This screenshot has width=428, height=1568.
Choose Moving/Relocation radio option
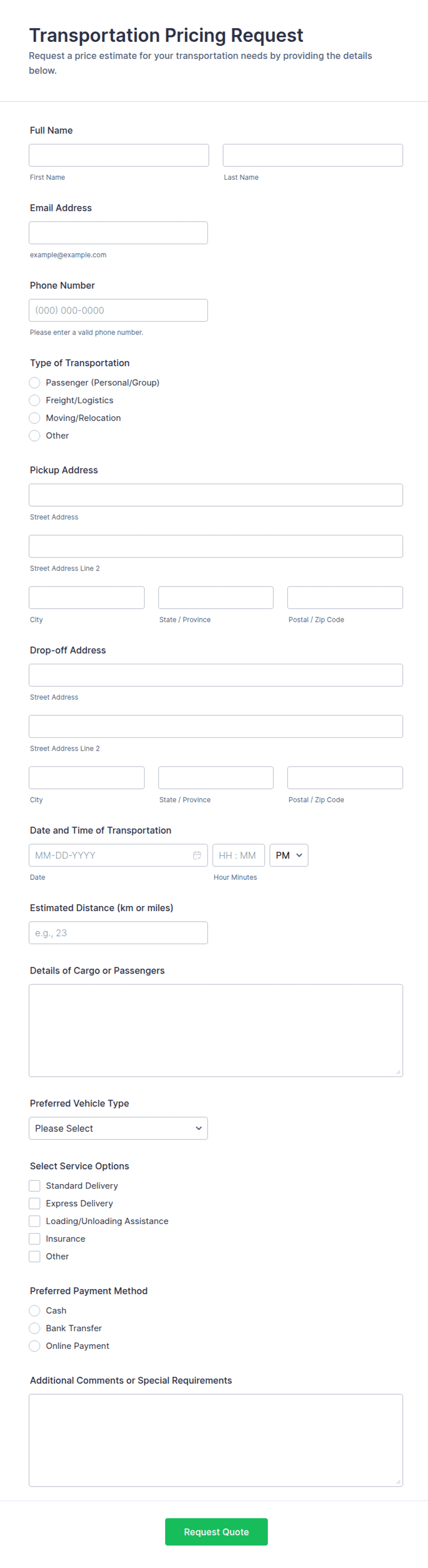35,417
